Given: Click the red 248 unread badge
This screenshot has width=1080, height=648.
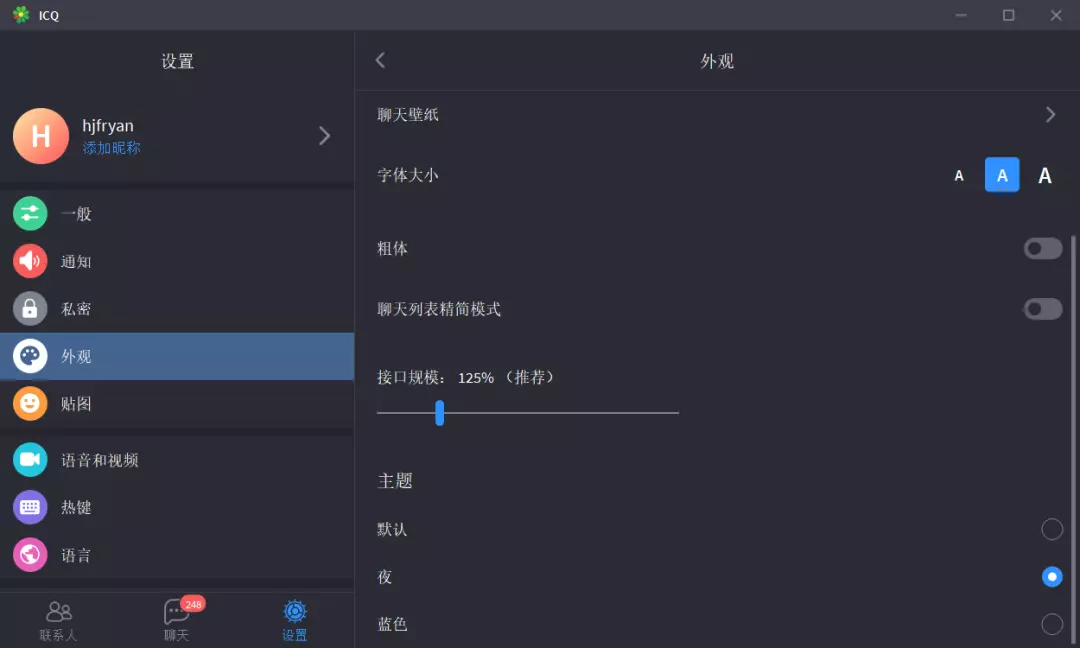Looking at the screenshot, I should [194, 604].
